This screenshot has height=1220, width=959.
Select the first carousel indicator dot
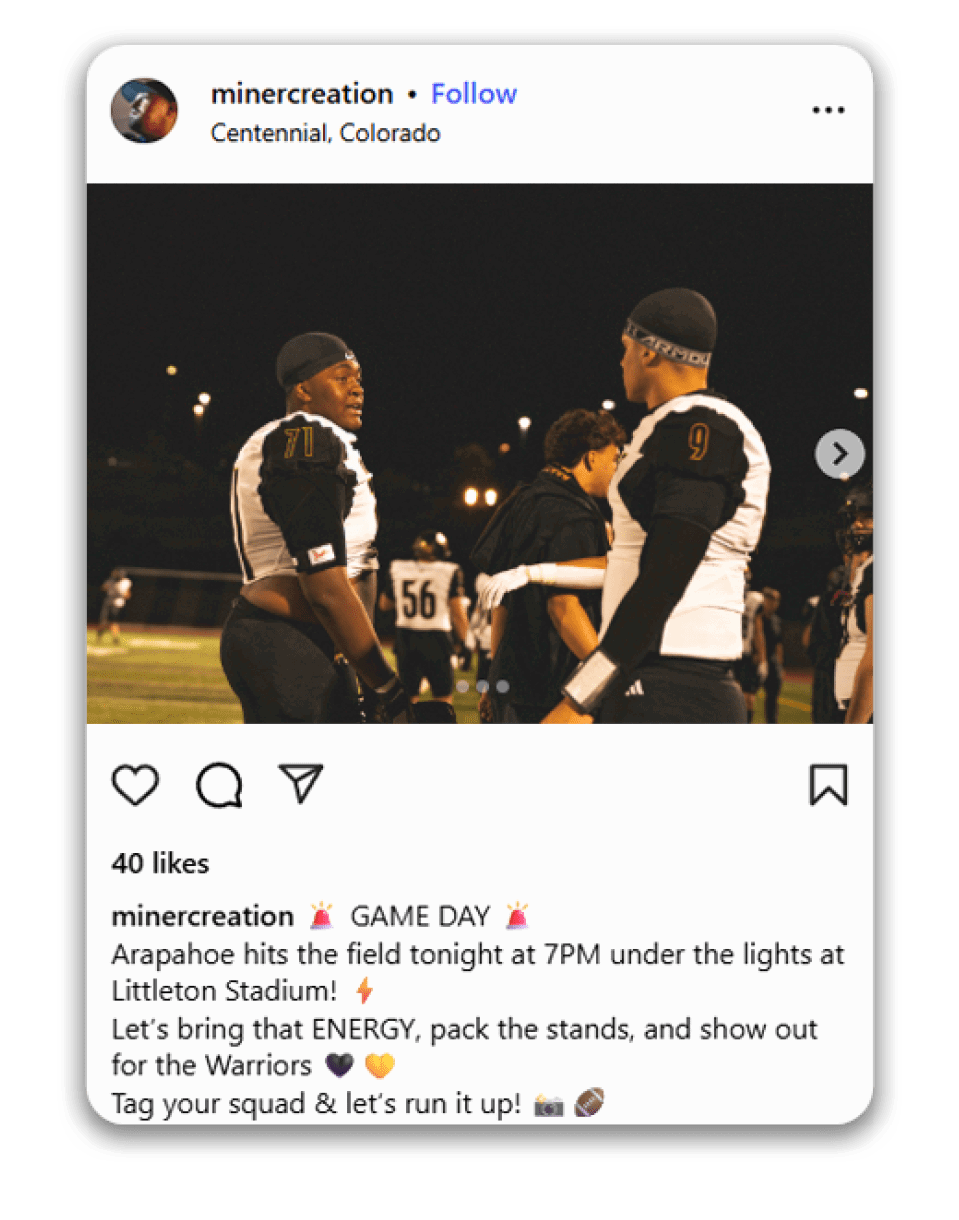click(462, 686)
